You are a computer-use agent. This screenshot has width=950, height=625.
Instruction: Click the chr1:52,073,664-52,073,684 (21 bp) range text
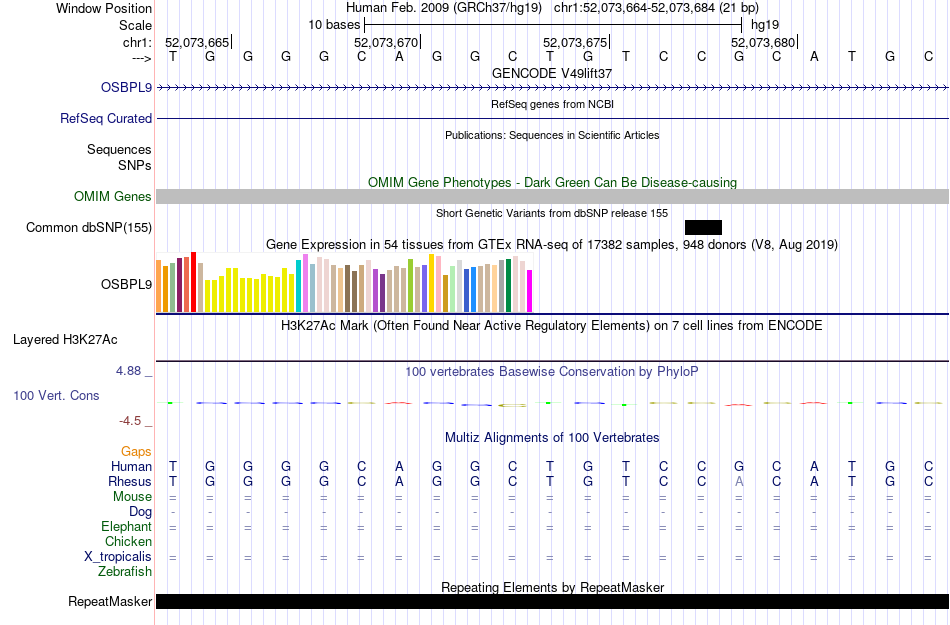click(656, 8)
